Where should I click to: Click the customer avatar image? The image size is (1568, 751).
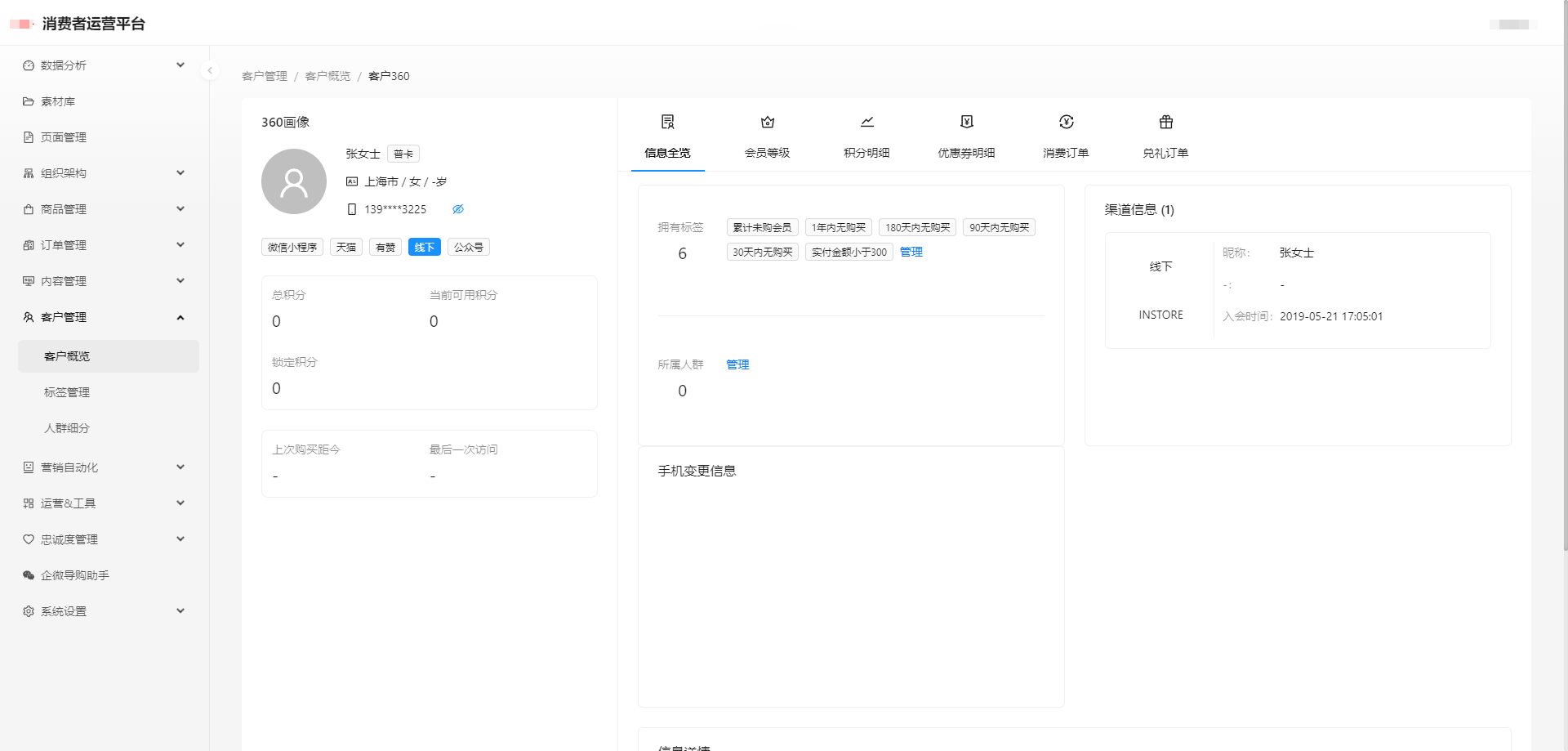(294, 181)
